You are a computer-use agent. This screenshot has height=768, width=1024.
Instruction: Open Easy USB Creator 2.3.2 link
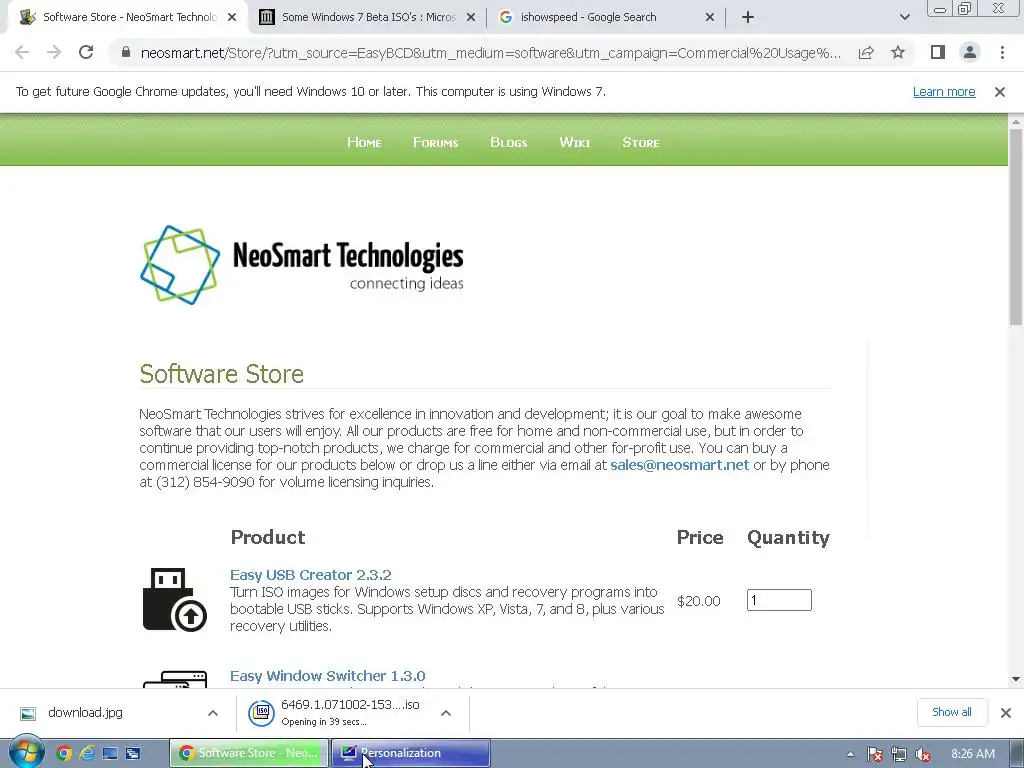[310, 575]
